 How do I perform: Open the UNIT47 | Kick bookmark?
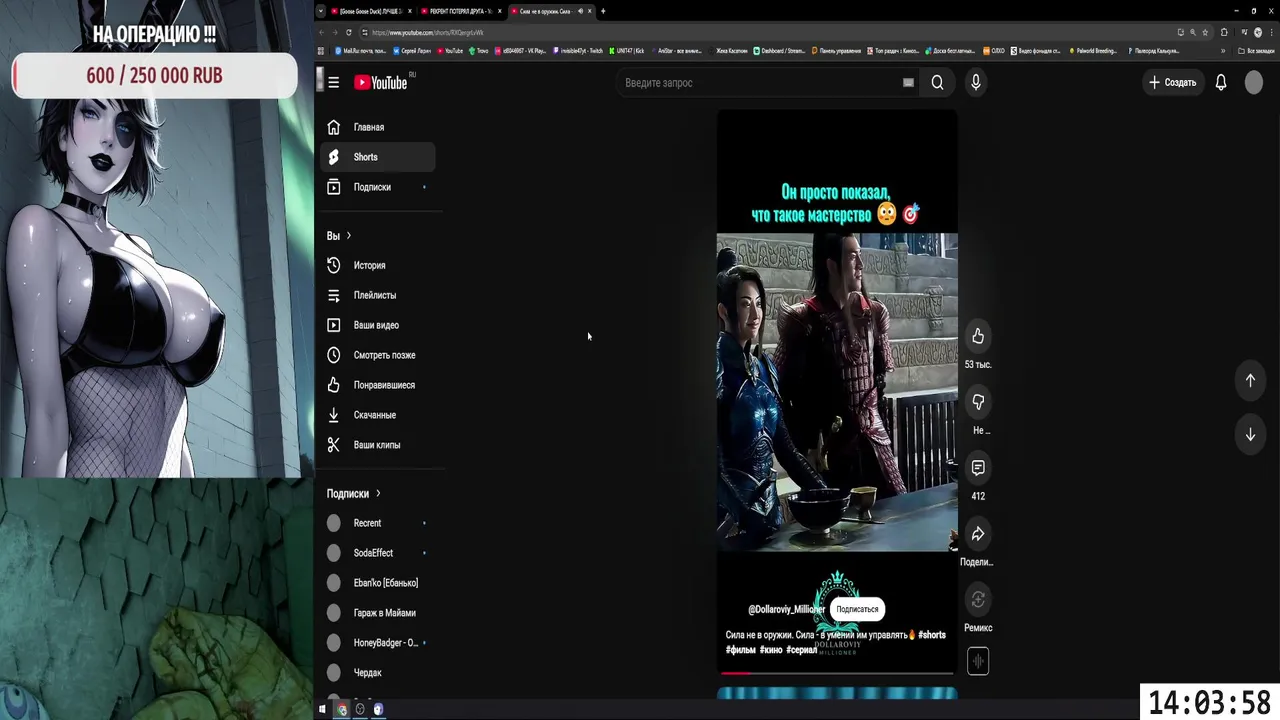click(x=625, y=50)
